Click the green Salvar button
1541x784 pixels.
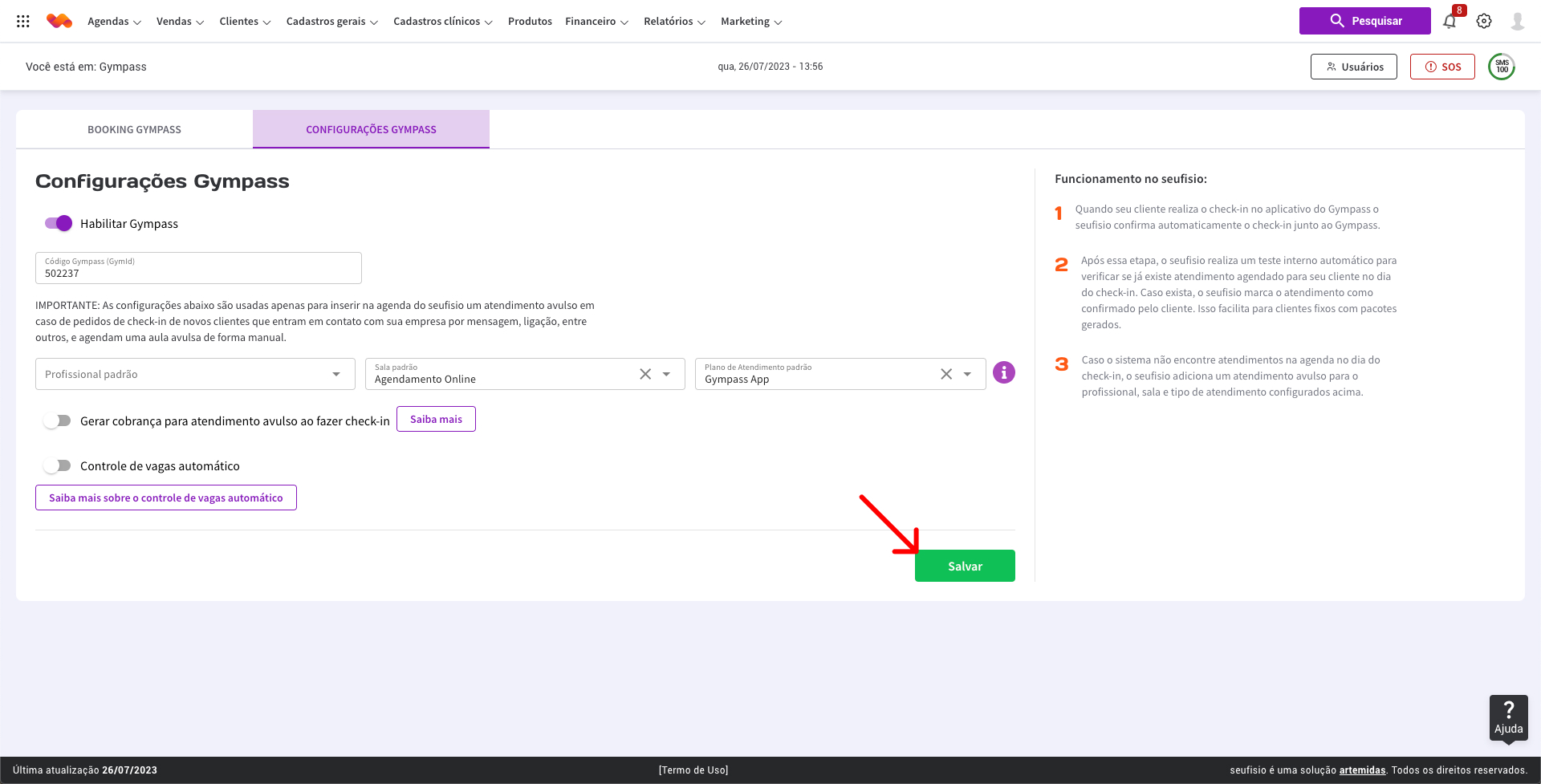click(965, 566)
